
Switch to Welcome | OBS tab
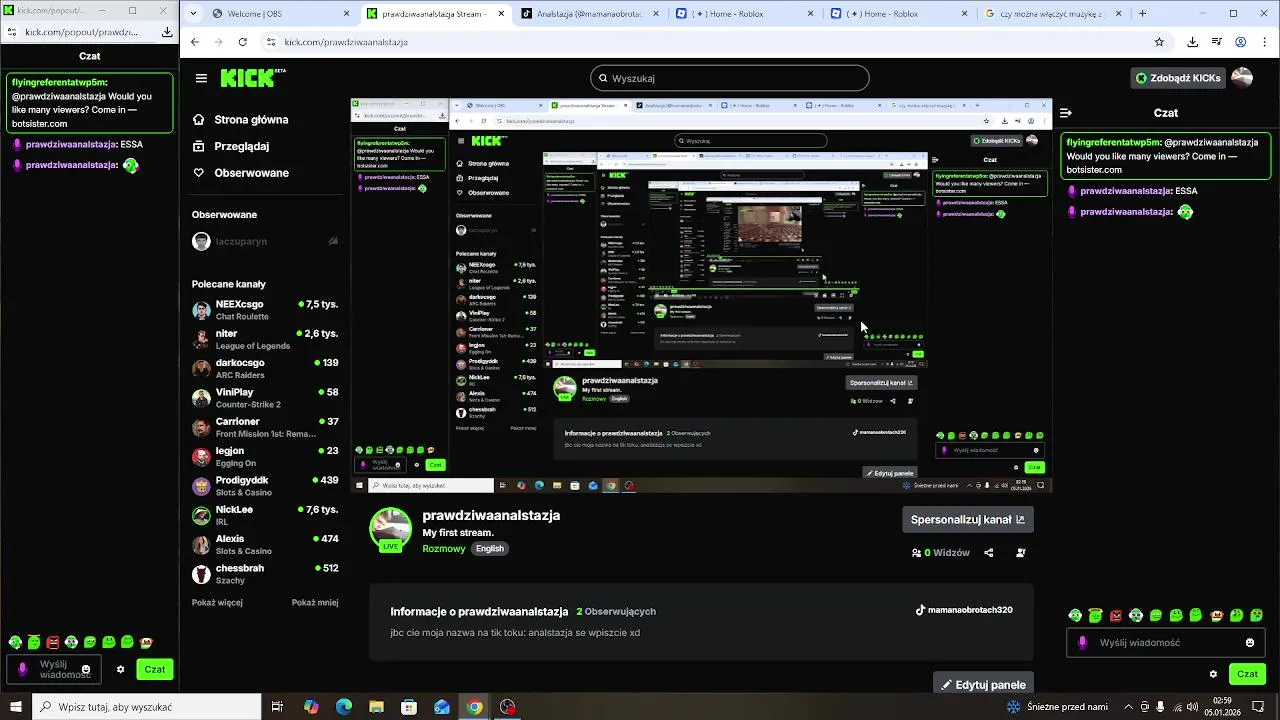point(282,14)
